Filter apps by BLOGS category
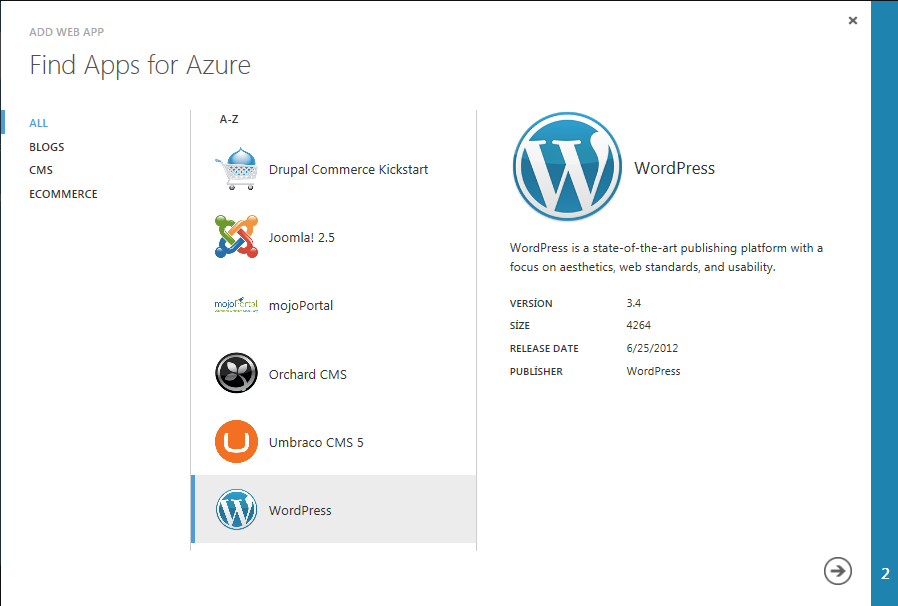The width and height of the screenshot is (898, 606). [x=46, y=147]
